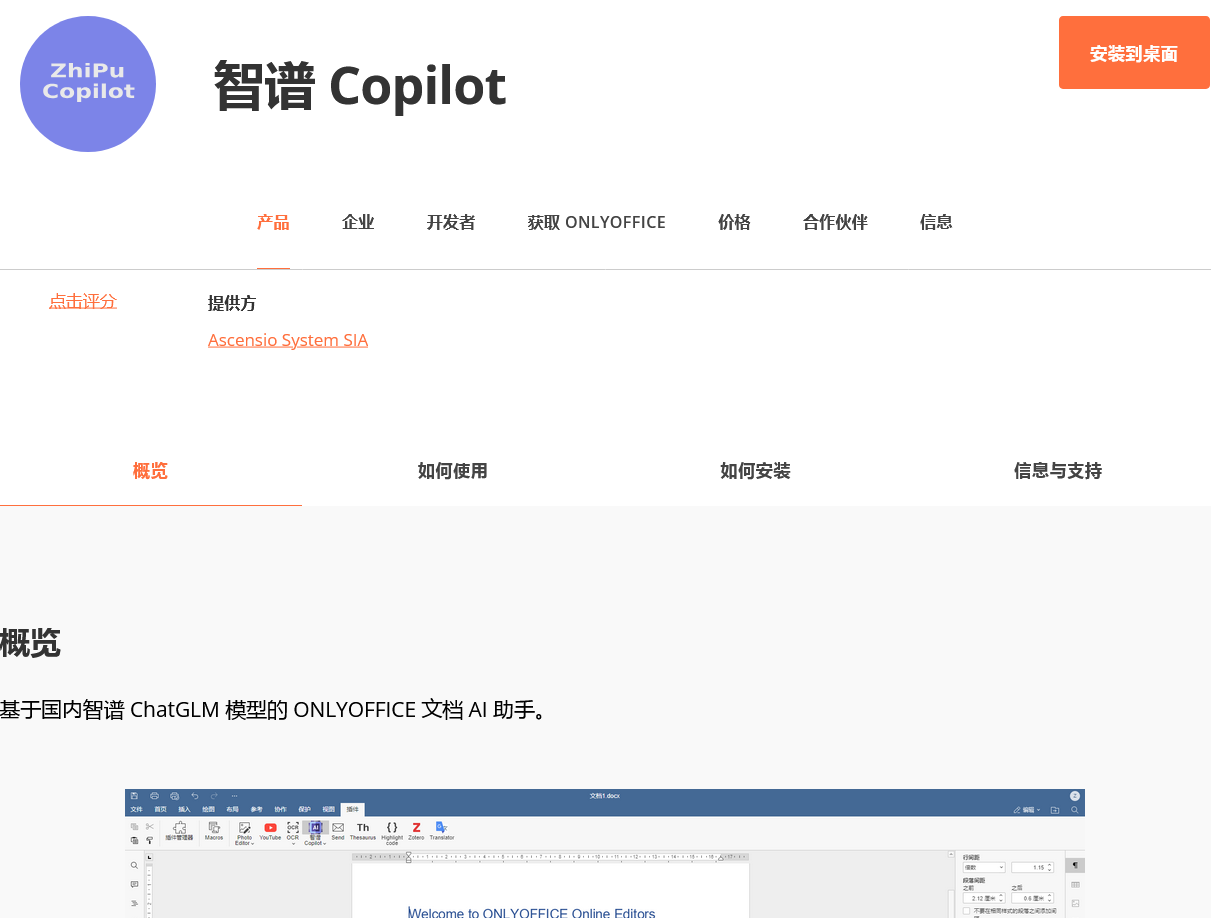Image resolution: width=1211 pixels, height=918 pixels.
Task: Open image settings in the editor's right sidebar
Action: pos(1075,903)
